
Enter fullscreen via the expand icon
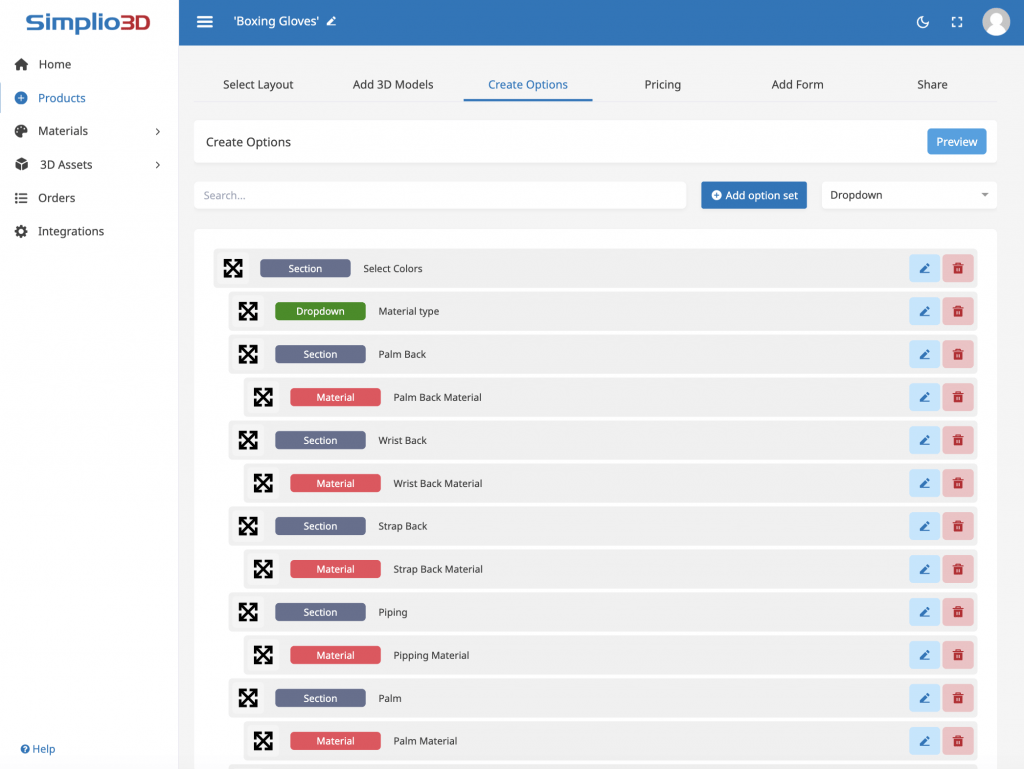[957, 22]
